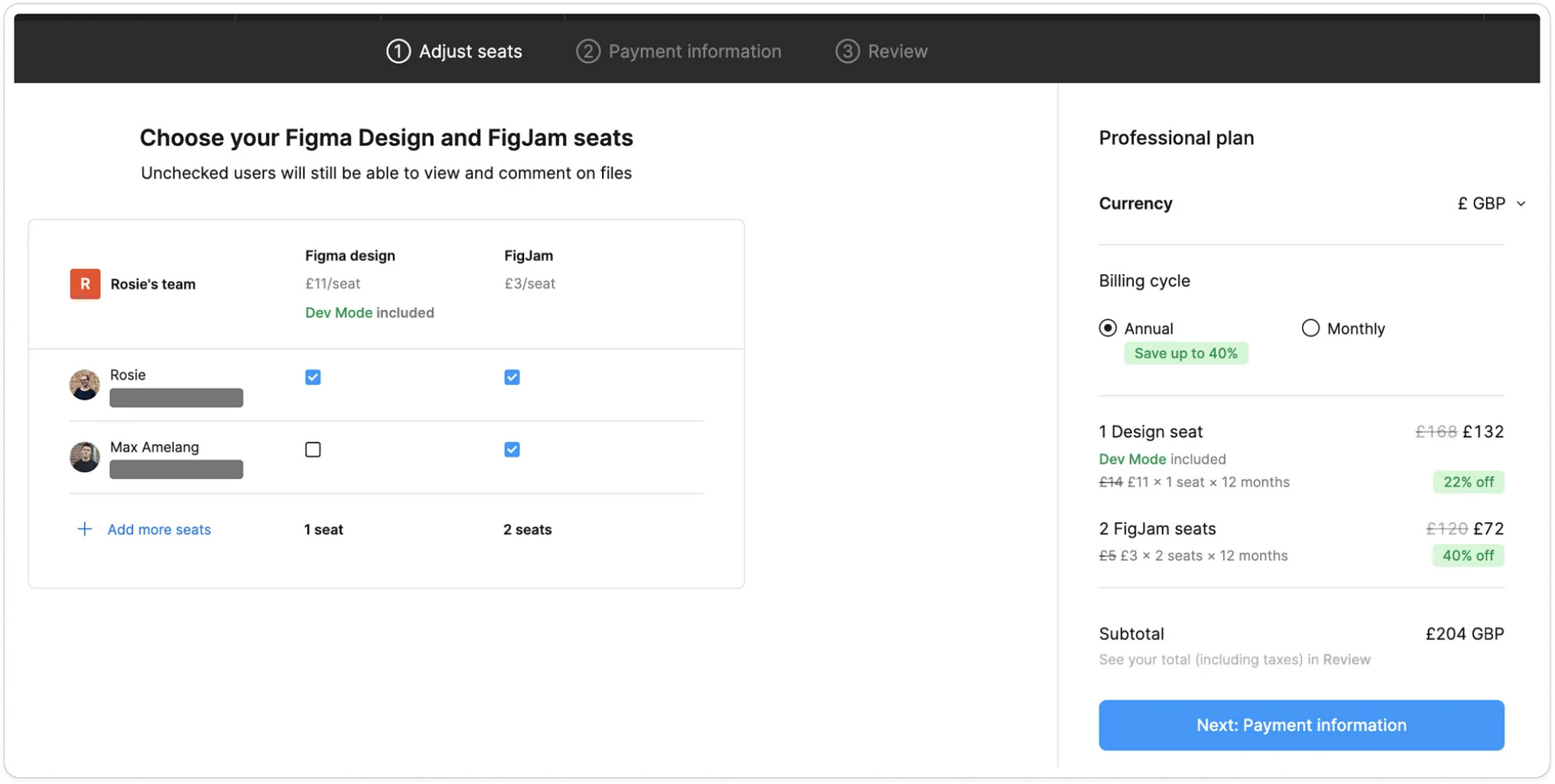The width and height of the screenshot is (1555, 784).
Task: Click the £11 × 1 seat × 12 months line
Action: tap(1194, 482)
